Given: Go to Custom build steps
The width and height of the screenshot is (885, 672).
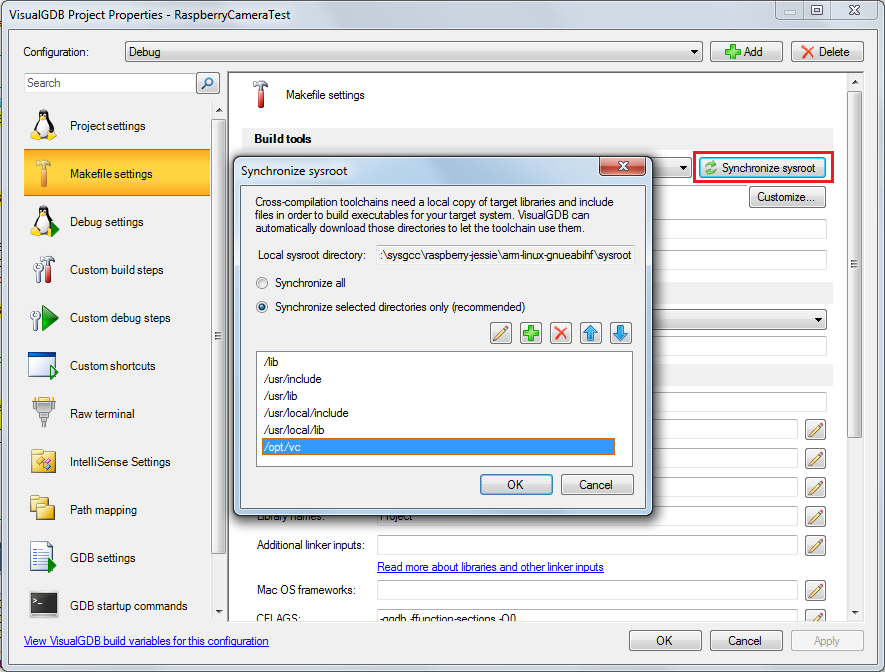Looking at the screenshot, I should 117,269.
